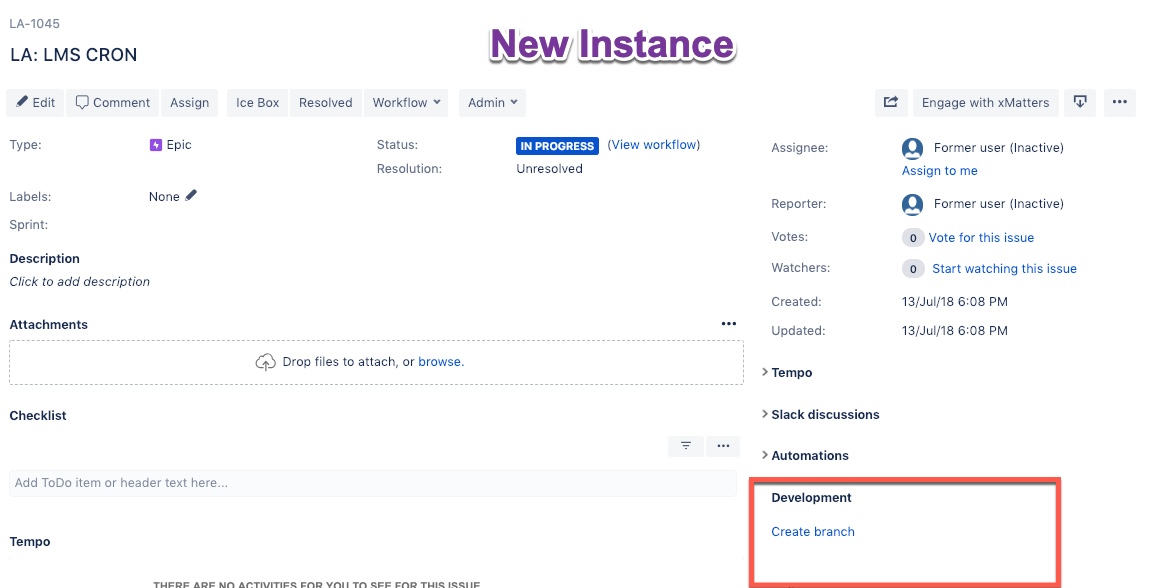Click the Attachments section heading
Image resolution: width=1150 pixels, height=588 pixels.
point(48,325)
